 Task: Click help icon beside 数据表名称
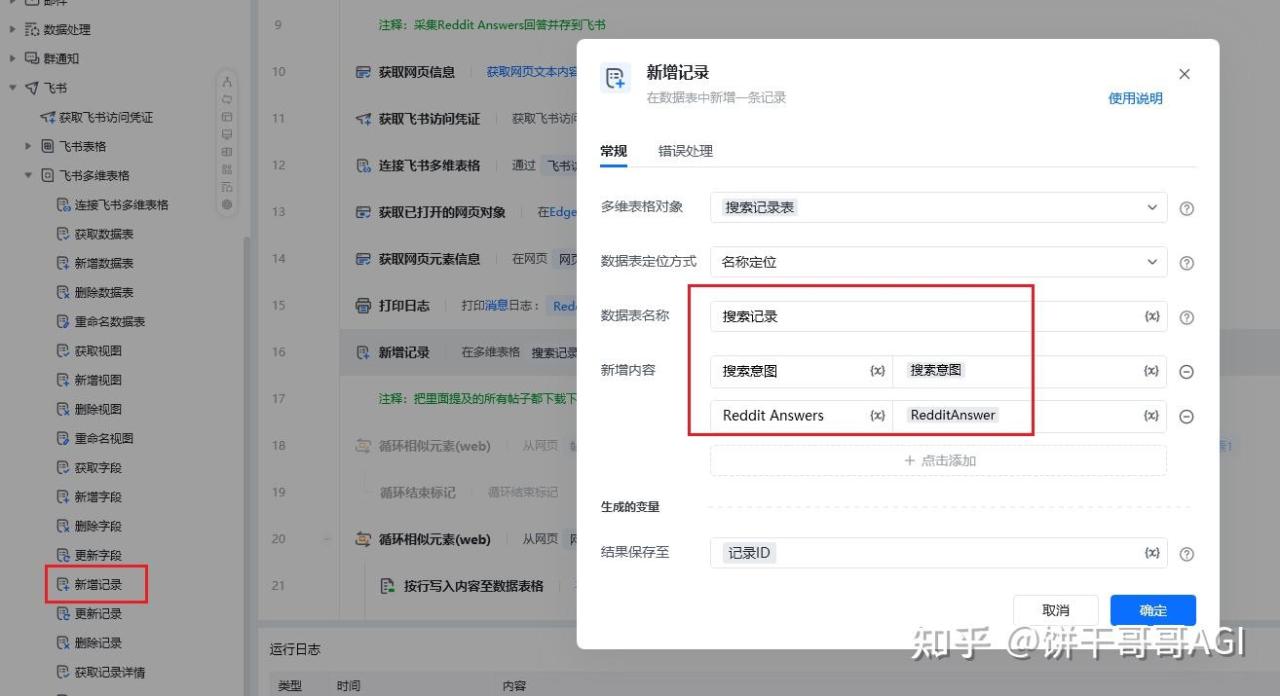(x=1186, y=317)
